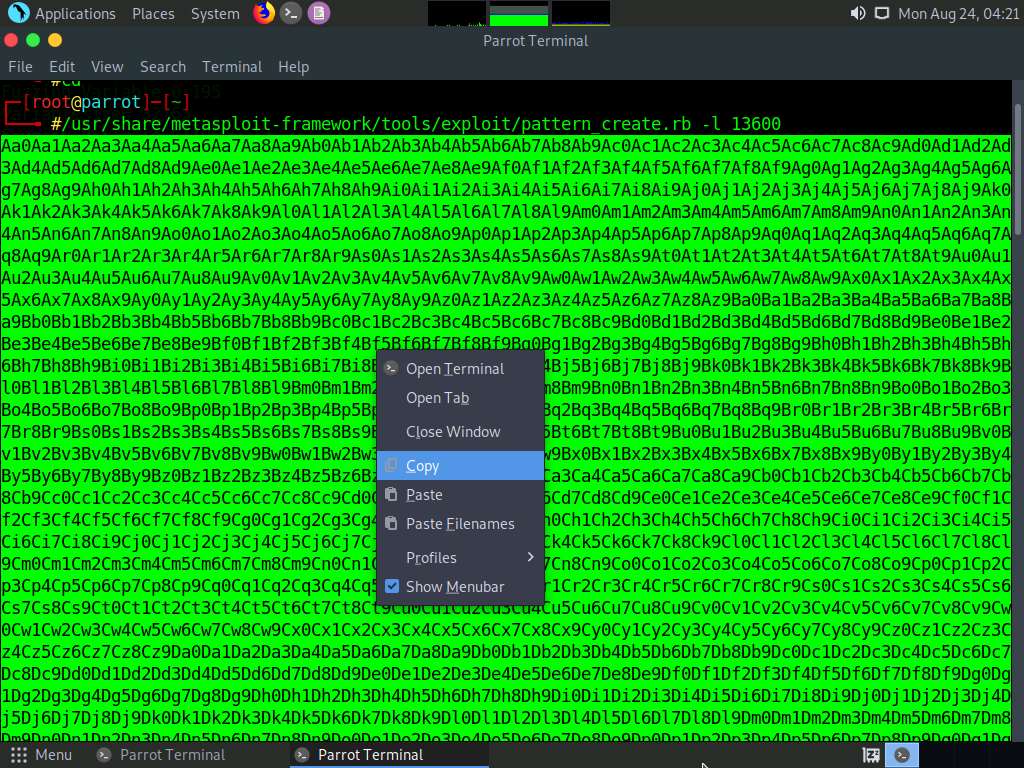The image size is (1024, 768).
Task: Click the Paste clipboard icon
Action: [x=391, y=494]
